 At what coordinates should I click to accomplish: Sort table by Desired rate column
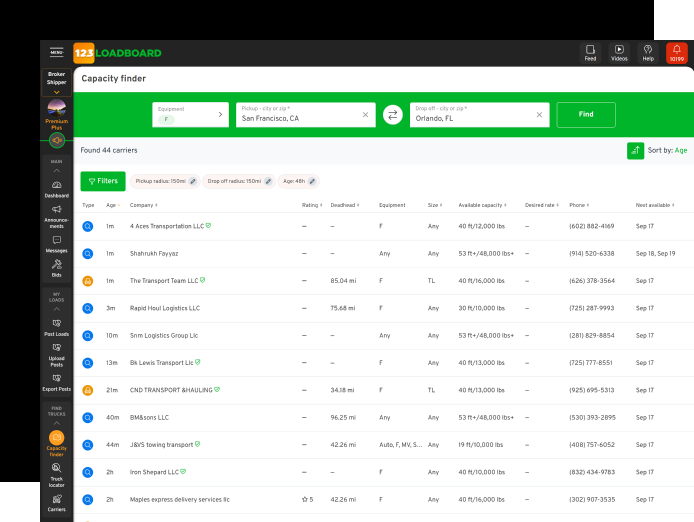coord(542,205)
